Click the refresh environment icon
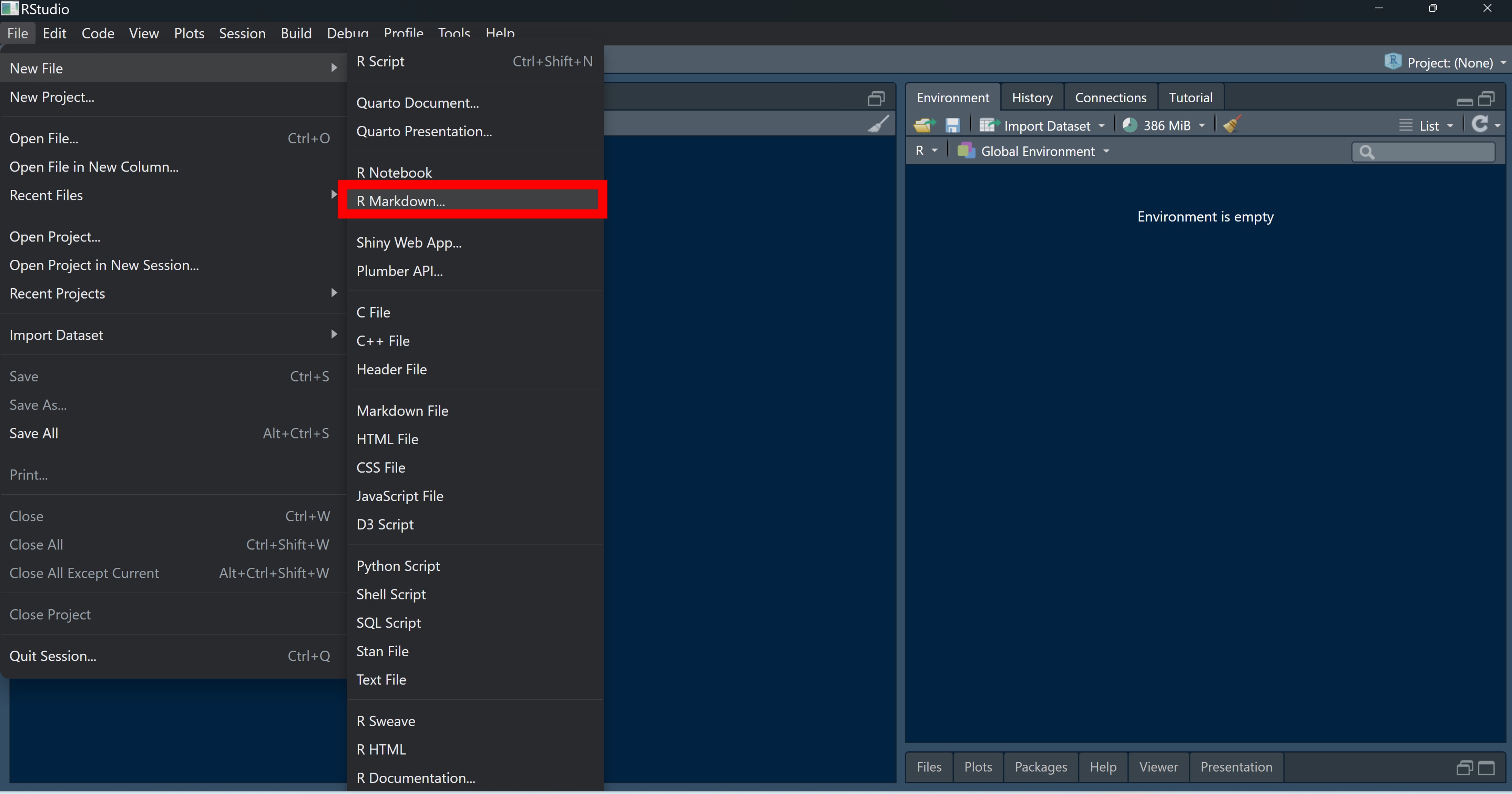The width and height of the screenshot is (1512, 794). (1480, 124)
